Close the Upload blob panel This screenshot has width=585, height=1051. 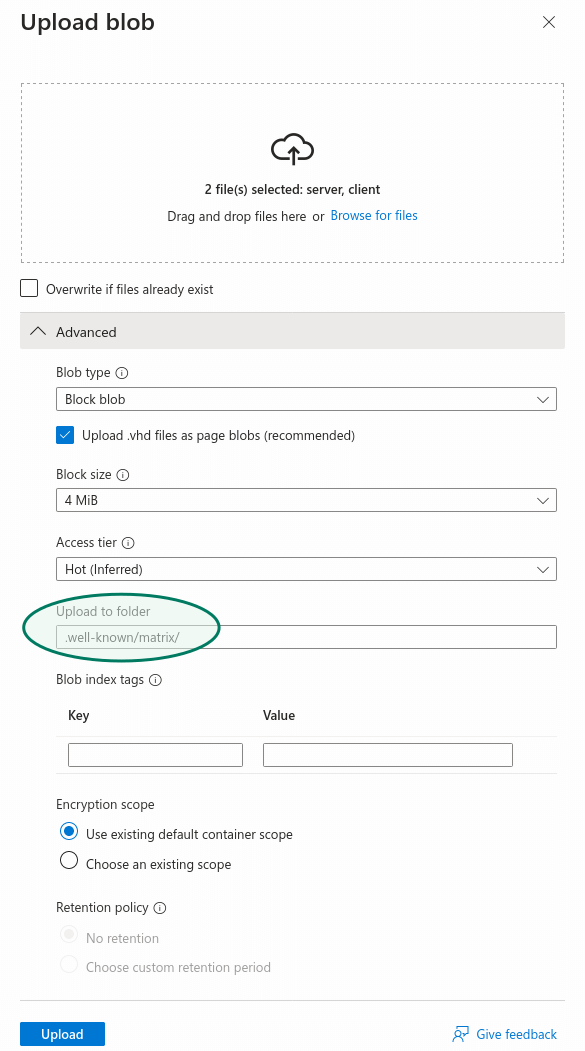[x=549, y=22]
